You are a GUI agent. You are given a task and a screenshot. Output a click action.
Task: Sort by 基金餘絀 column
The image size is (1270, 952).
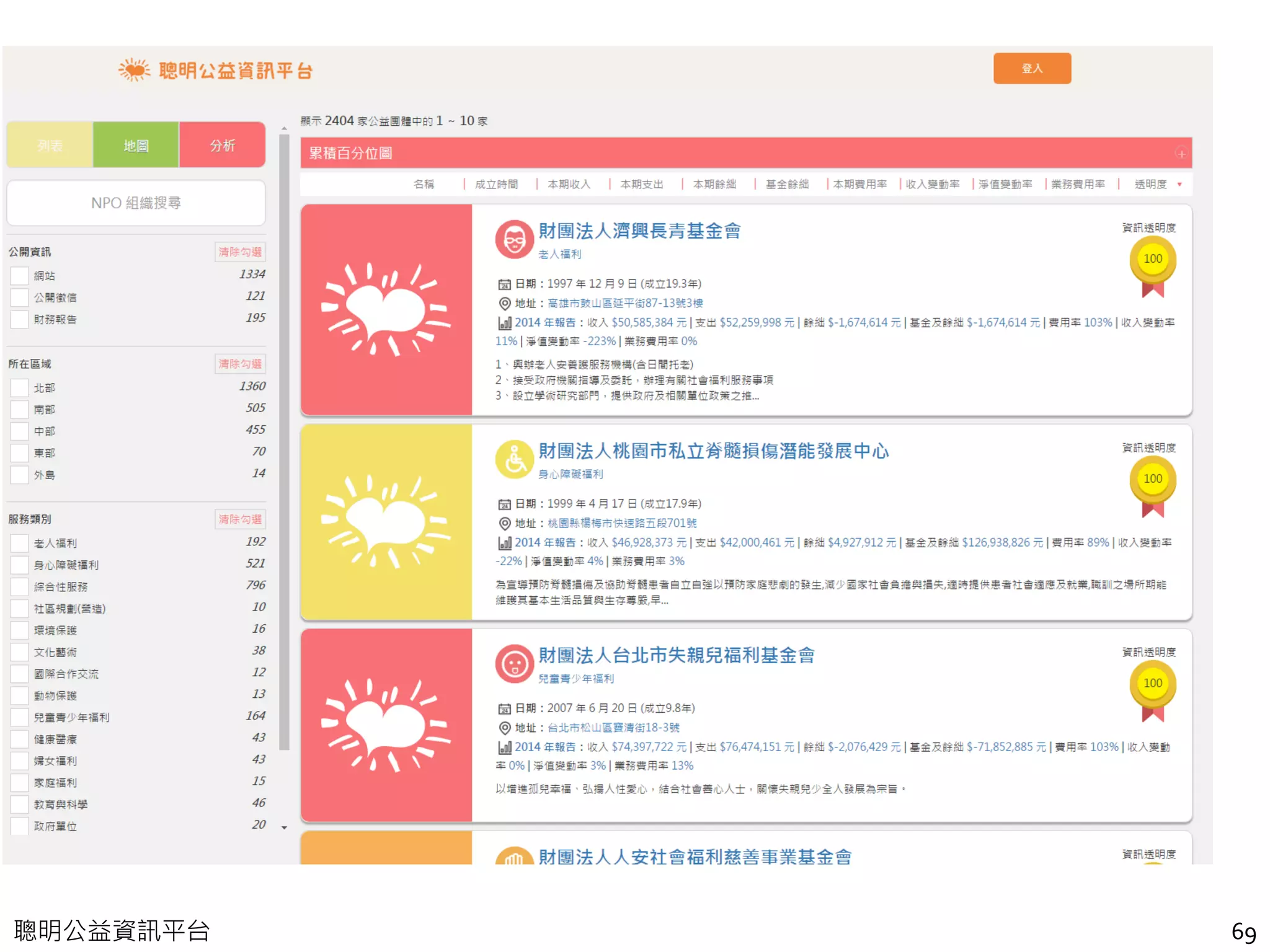tap(787, 185)
